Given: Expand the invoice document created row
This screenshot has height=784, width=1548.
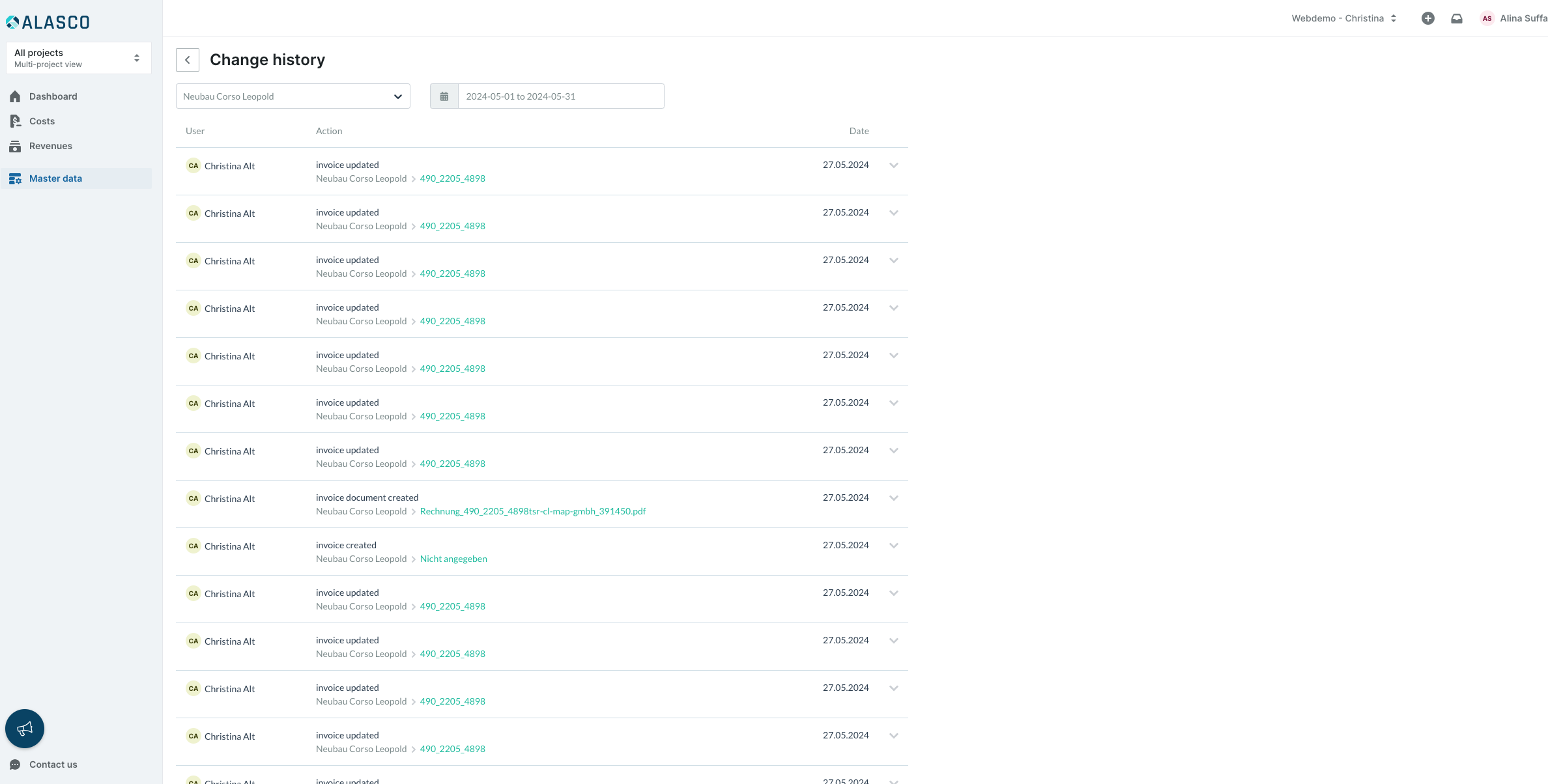Looking at the screenshot, I should point(894,498).
